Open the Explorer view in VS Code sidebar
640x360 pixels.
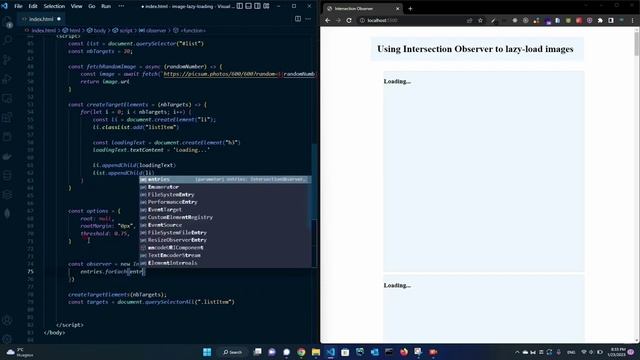click(x=7, y=22)
